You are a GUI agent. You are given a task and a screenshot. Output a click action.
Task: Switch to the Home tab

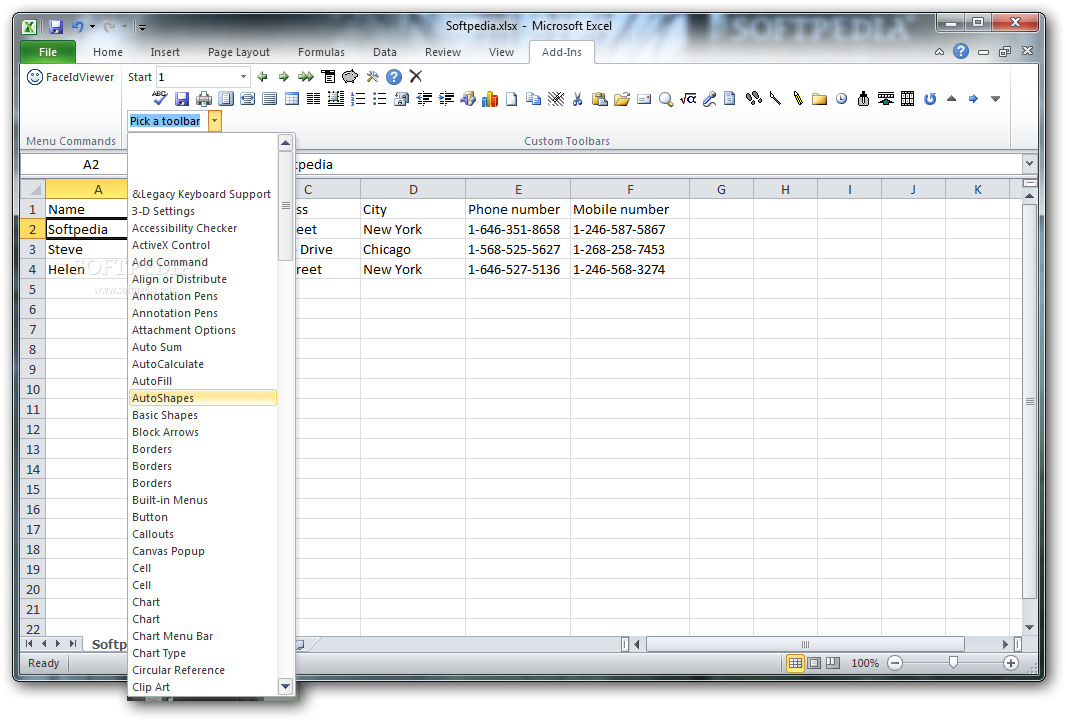click(x=107, y=52)
